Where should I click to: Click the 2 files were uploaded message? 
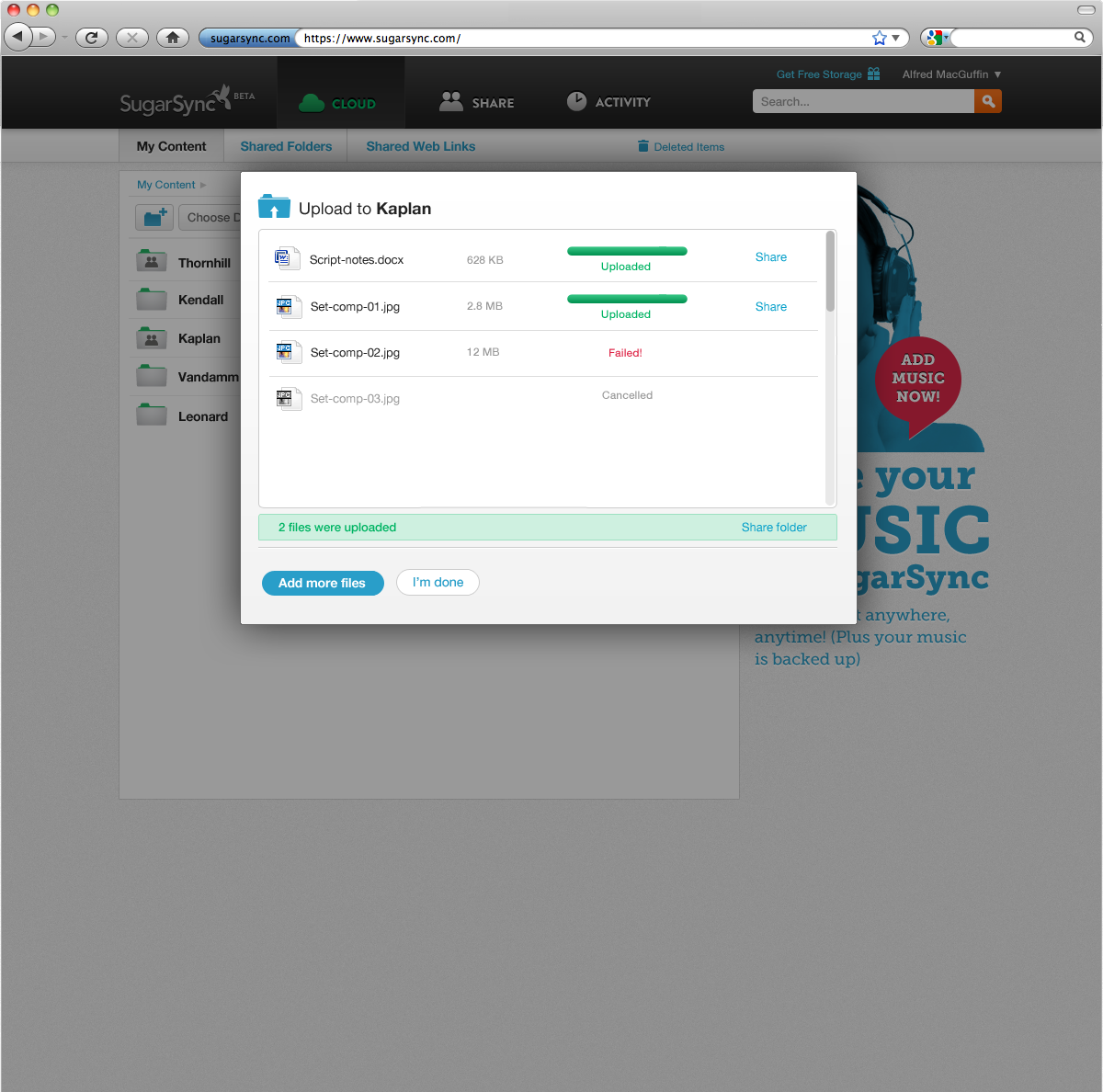tap(337, 528)
